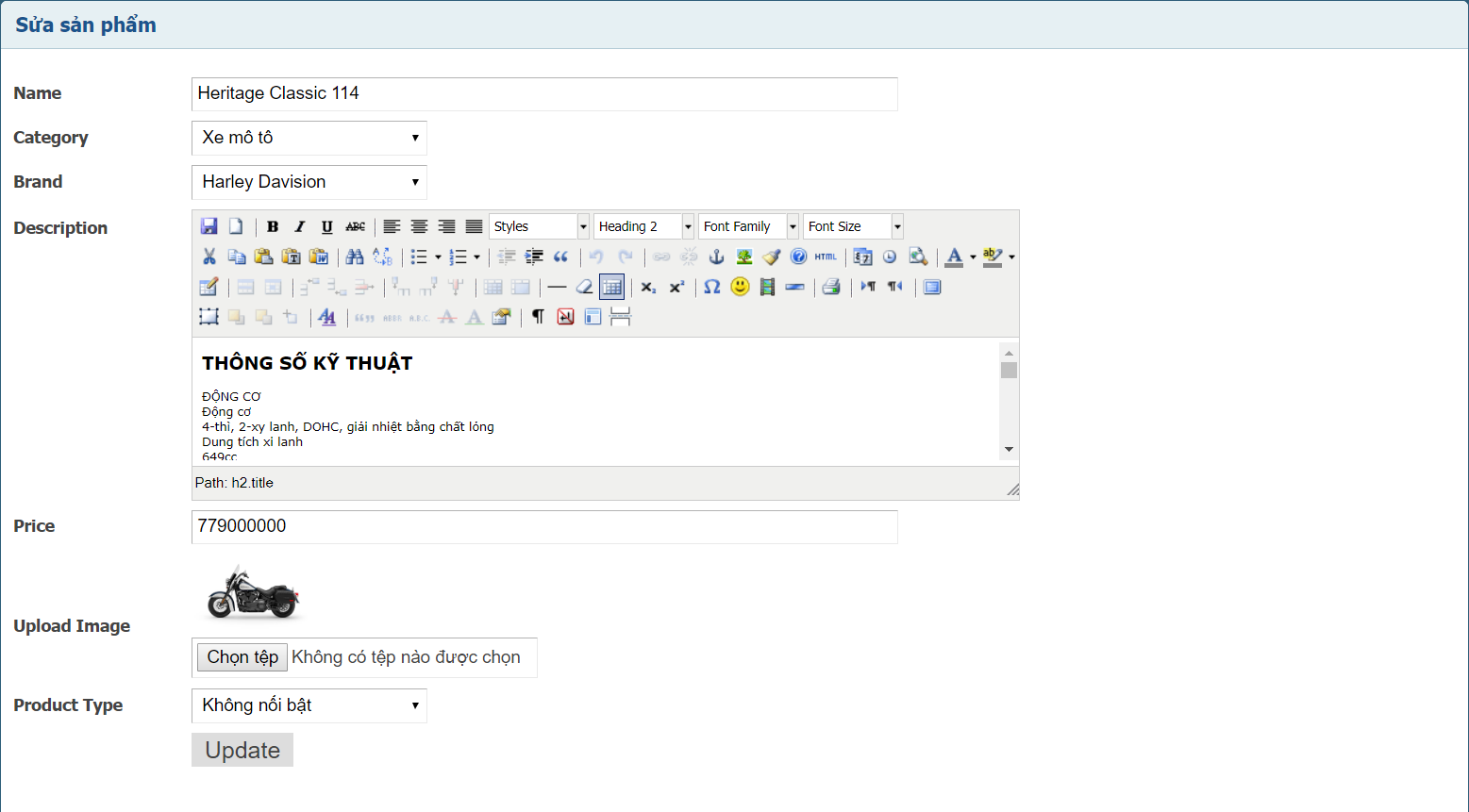Toggle bold formatting
The image size is (1469, 812).
pyautogui.click(x=273, y=226)
